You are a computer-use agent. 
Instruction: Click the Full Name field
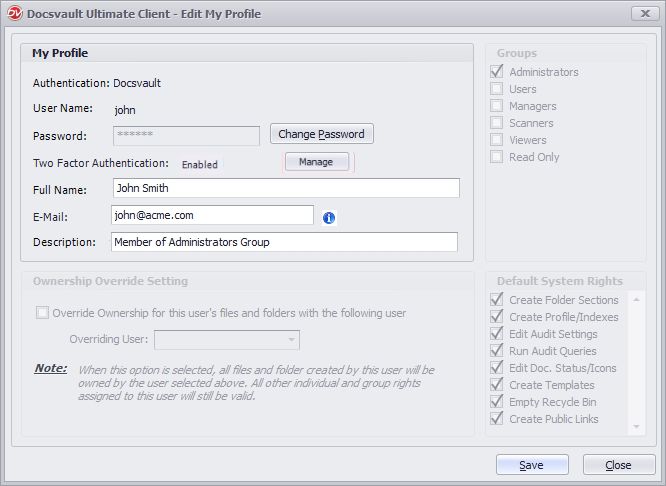tap(285, 188)
